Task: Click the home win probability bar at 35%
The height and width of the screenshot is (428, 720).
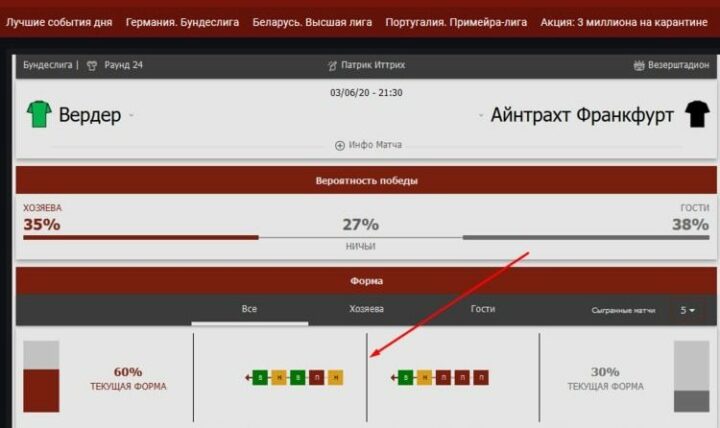Action: click(141, 237)
